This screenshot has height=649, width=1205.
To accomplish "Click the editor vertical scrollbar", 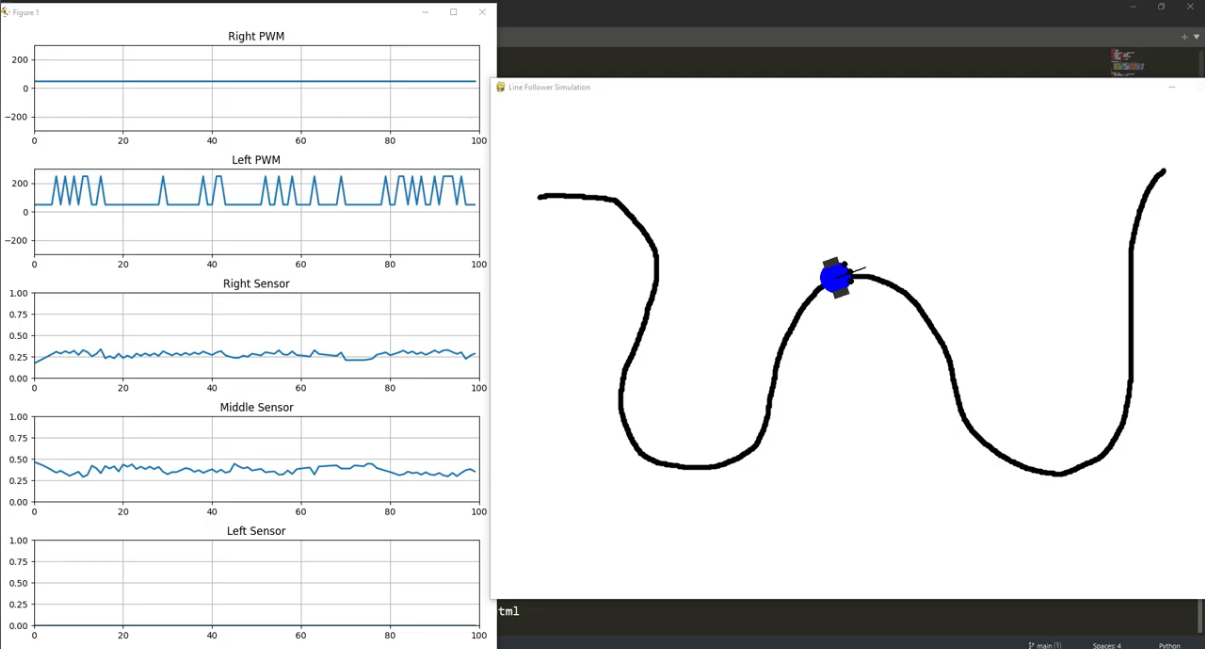I will pyautogui.click(x=1200, y=62).
